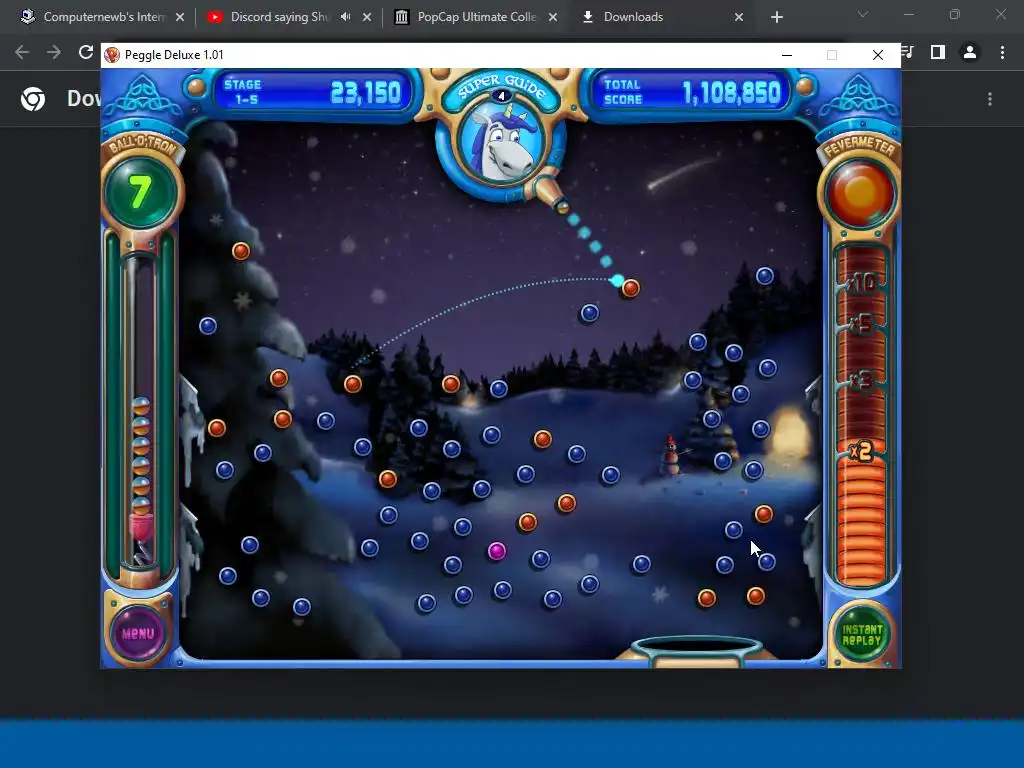
Task: Click the unicorn Super Guide character portrait
Action: pos(502,145)
